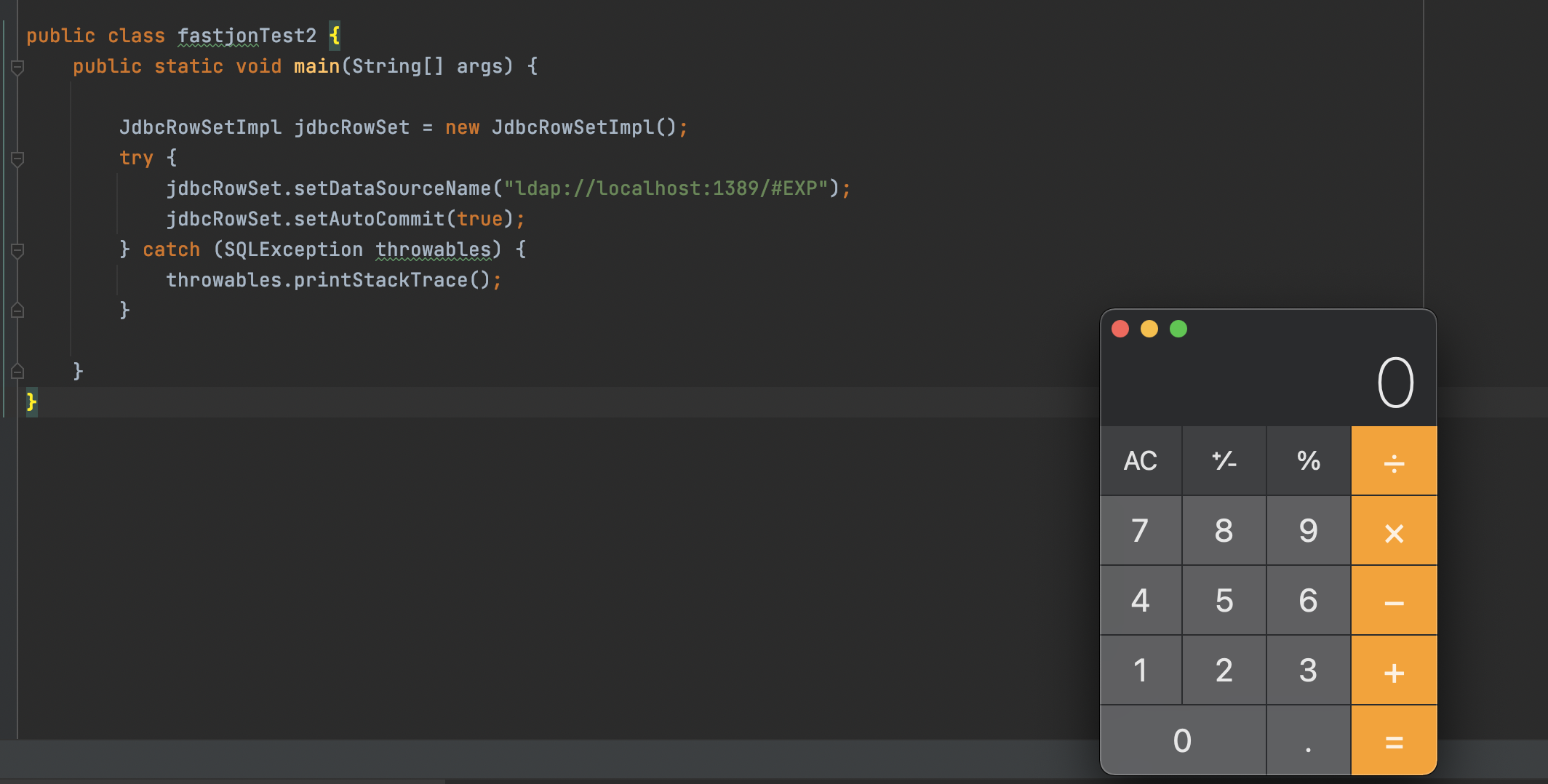Maximize the Calculator with green button
The width and height of the screenshot is (1548, 784).
pos(1178,329)
